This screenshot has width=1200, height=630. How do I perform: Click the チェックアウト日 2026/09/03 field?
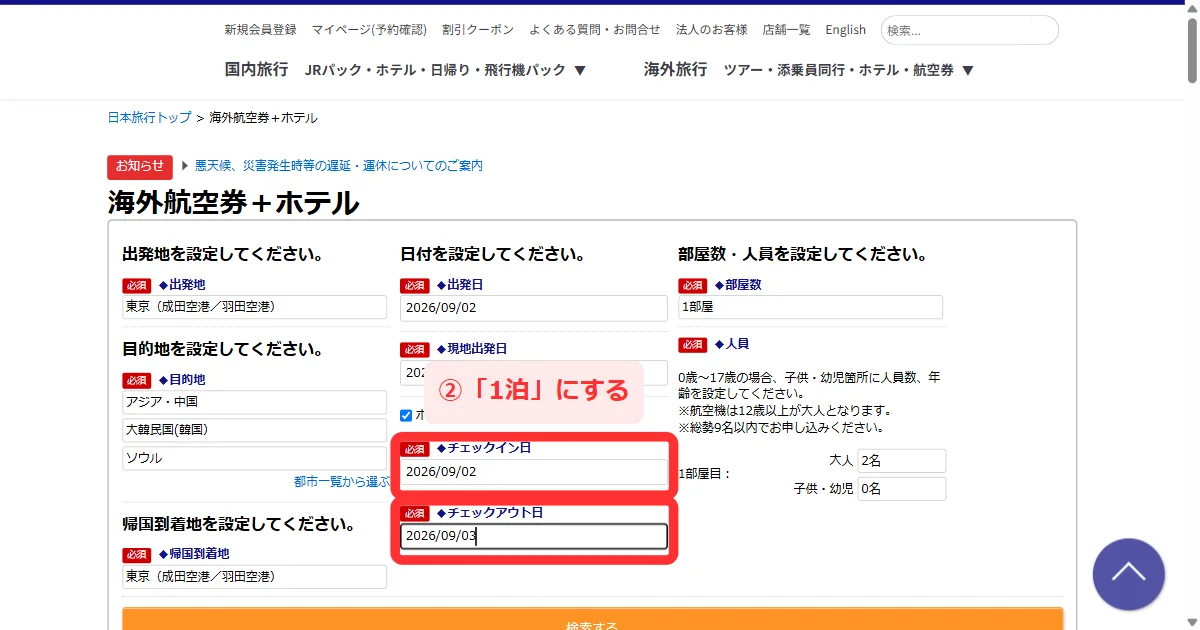(x=533, y=537)
